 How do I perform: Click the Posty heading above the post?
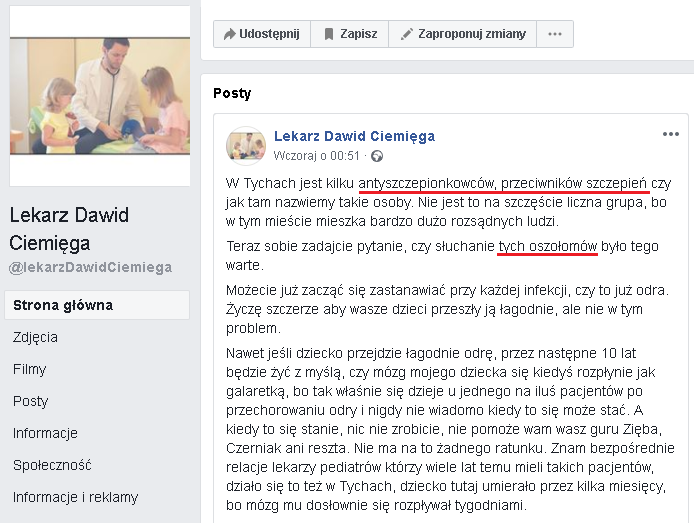tap(232, 93)
